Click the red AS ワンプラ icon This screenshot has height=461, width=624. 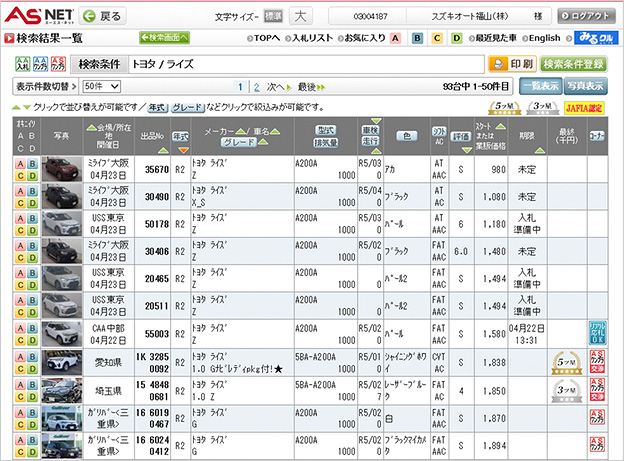(58, 64)
